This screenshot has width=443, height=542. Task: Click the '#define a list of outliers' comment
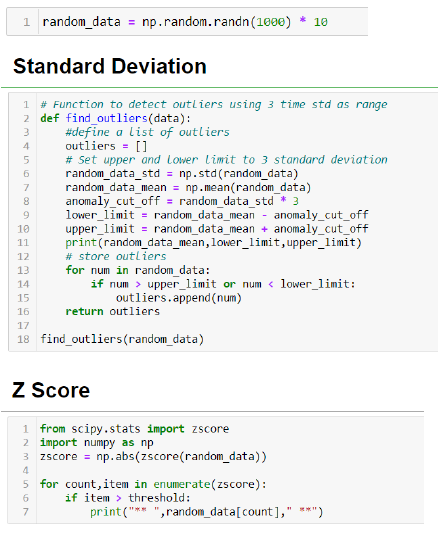click(x=148, y=132)
